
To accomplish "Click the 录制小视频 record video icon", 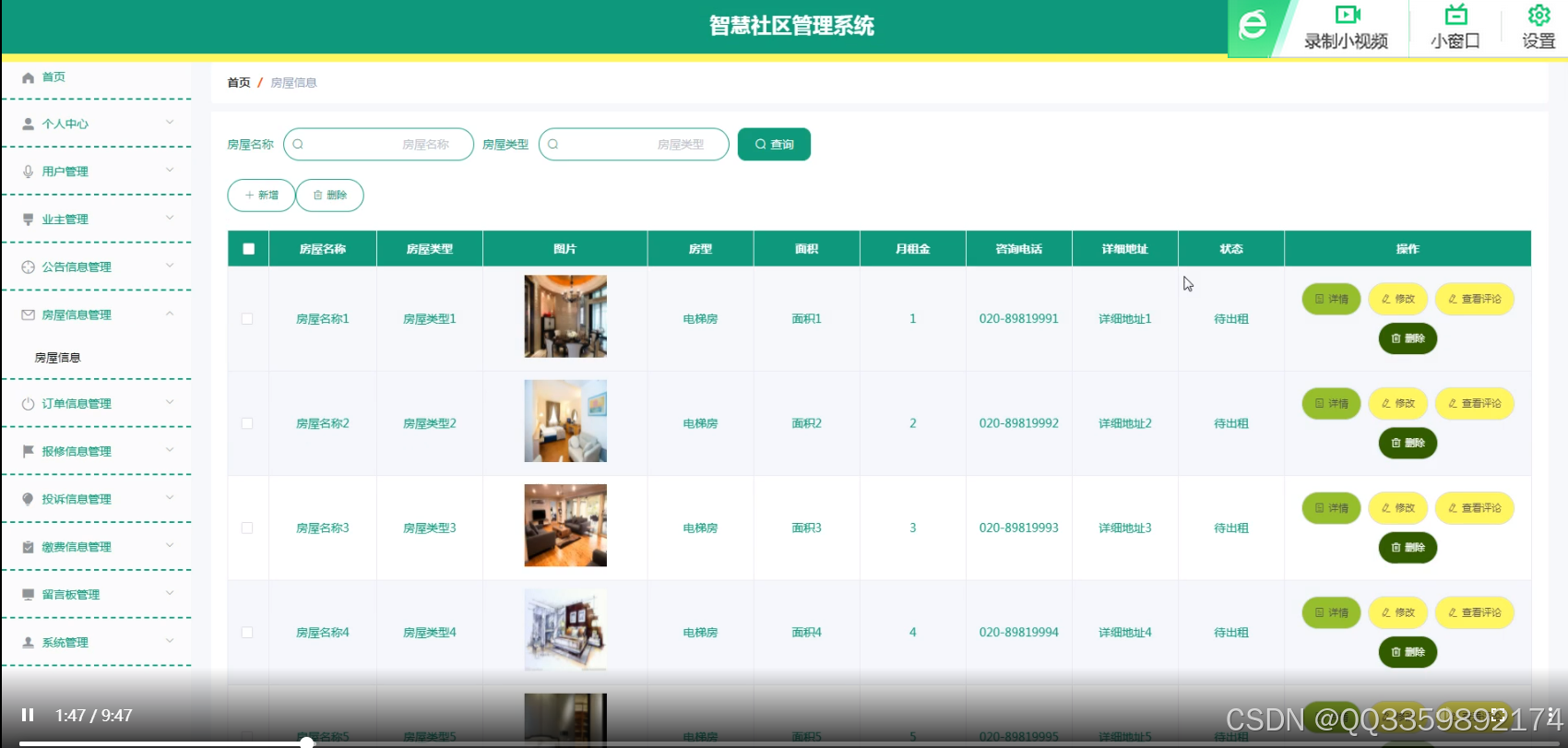I will coord(1348,15).
